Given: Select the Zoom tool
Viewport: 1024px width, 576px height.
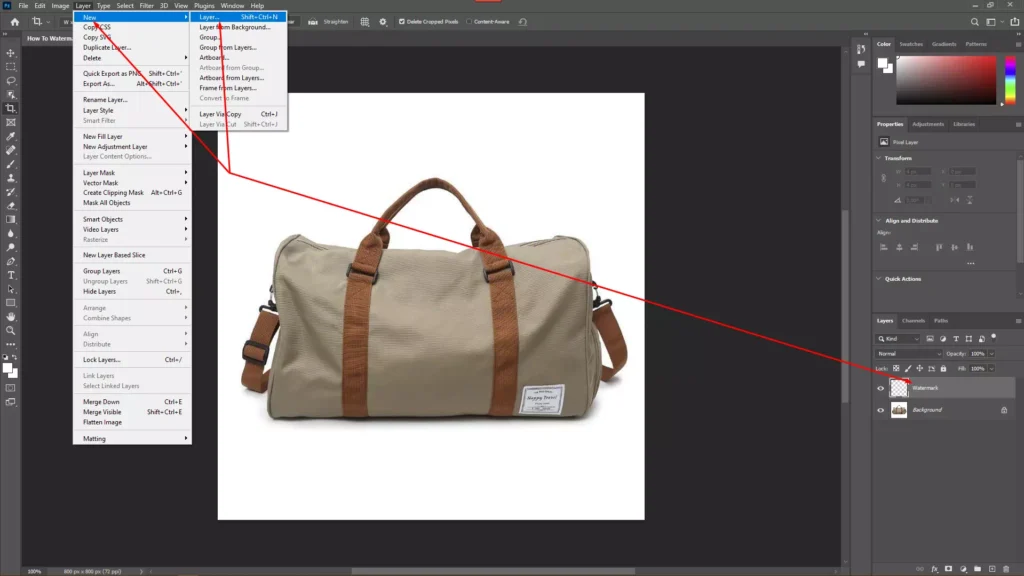Looking at the screenshot, I should click(x=10, y=330).
